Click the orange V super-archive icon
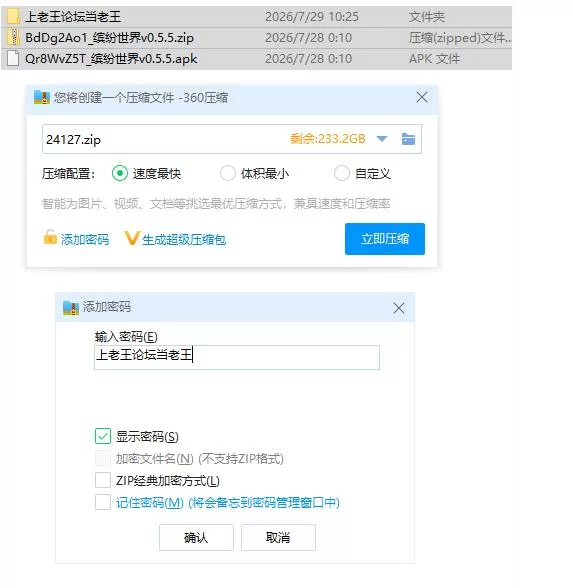 [x=132, y=238]
